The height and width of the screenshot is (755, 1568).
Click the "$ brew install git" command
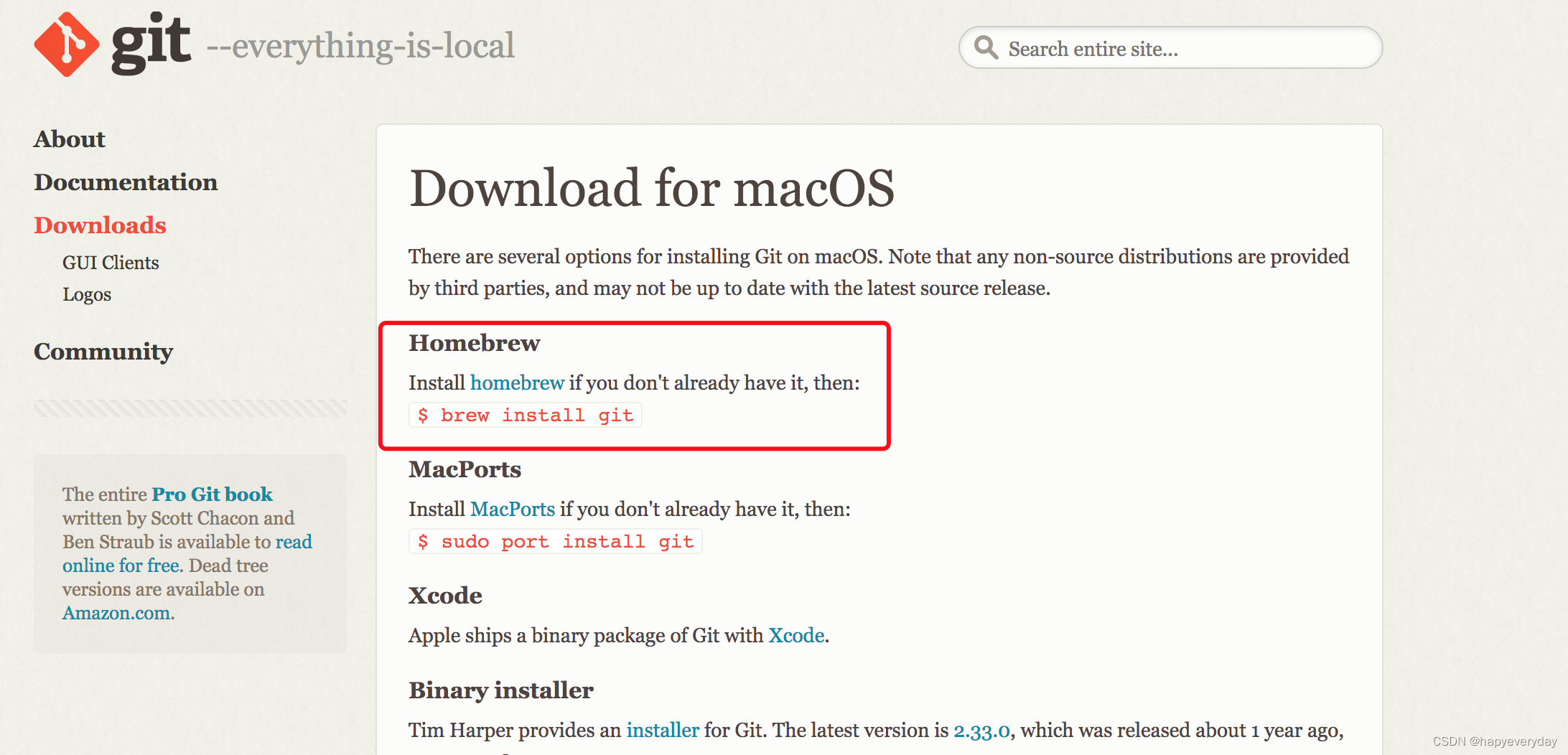tap(526, 415)
